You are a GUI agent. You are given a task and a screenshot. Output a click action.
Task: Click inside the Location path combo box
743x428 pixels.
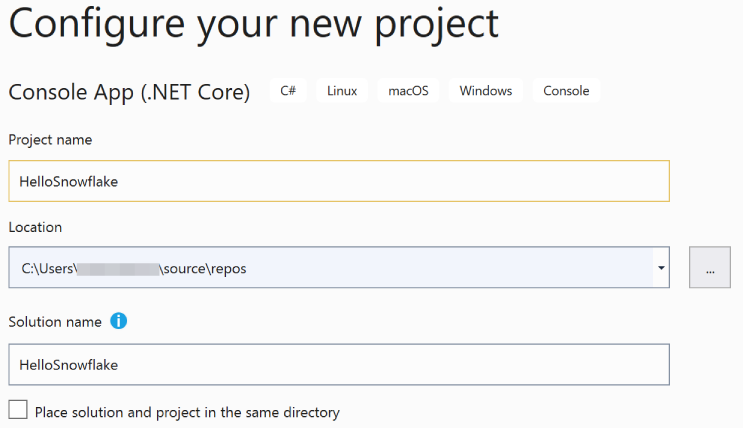pos(400,268)
